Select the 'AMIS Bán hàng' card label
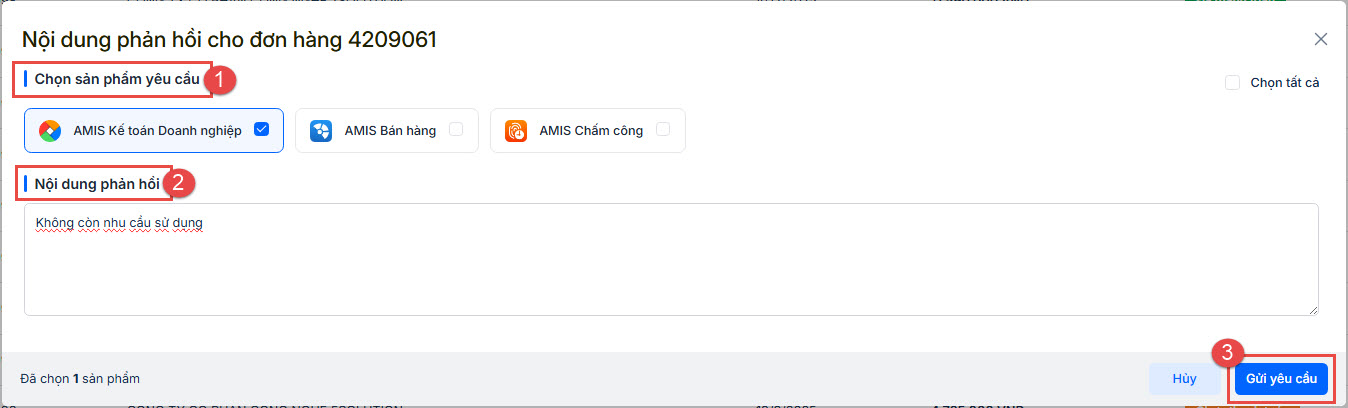Screen dimensions: 1348x408 click(390, 131)
